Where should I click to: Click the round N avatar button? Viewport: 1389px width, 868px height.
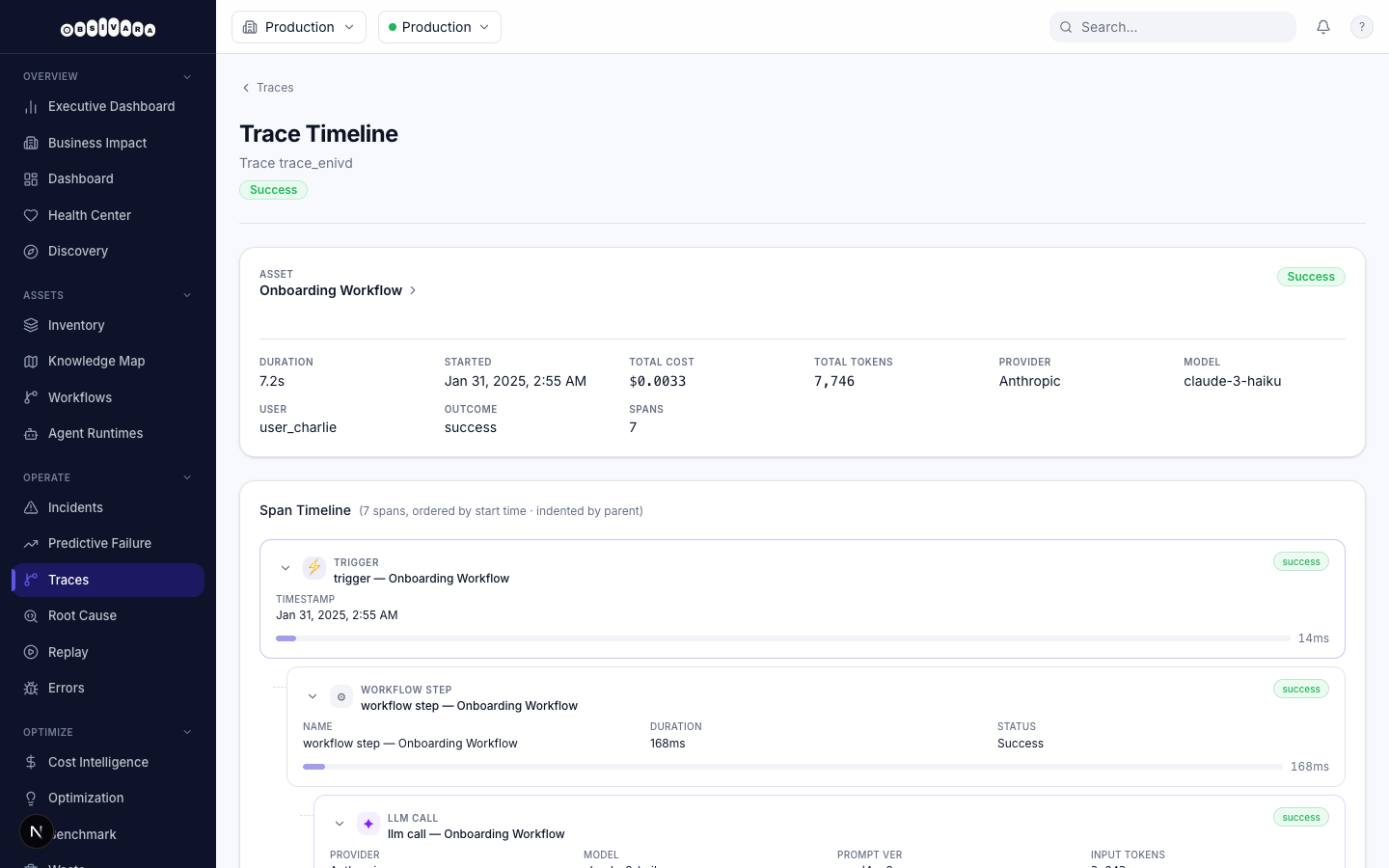pyautogui.click(x=37, y=831)
